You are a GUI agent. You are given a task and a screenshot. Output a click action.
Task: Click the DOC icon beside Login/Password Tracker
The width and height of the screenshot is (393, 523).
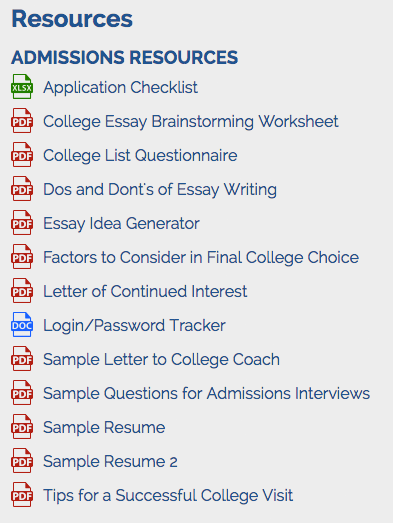point(22,325)
